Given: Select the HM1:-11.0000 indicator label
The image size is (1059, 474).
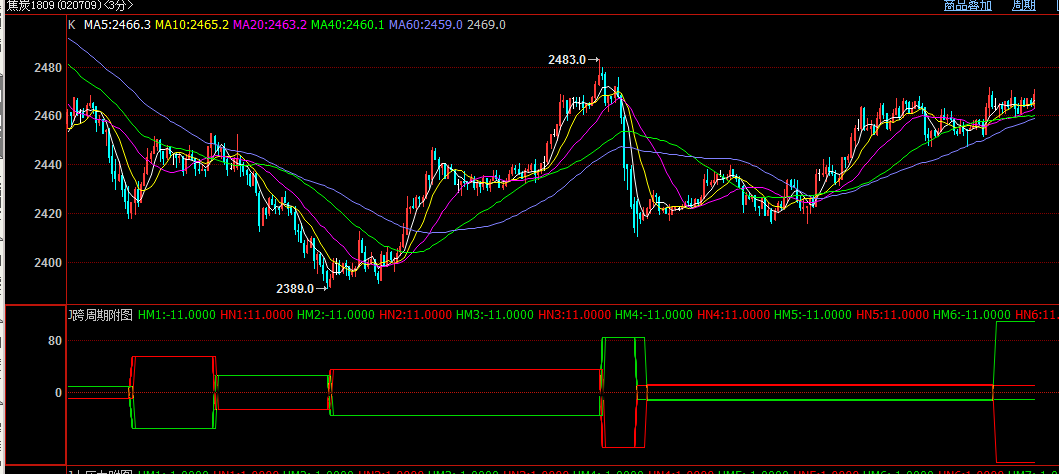Looking at the screenshot, I should (174, 314).
